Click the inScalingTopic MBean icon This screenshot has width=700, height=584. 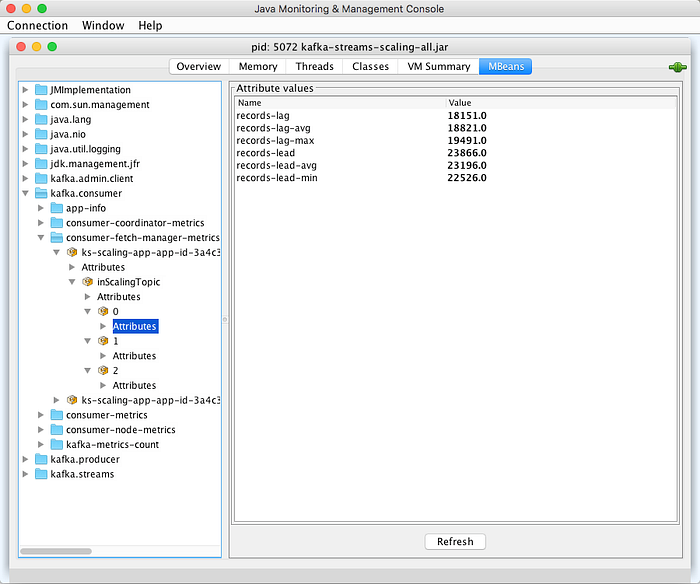[88, 282]
